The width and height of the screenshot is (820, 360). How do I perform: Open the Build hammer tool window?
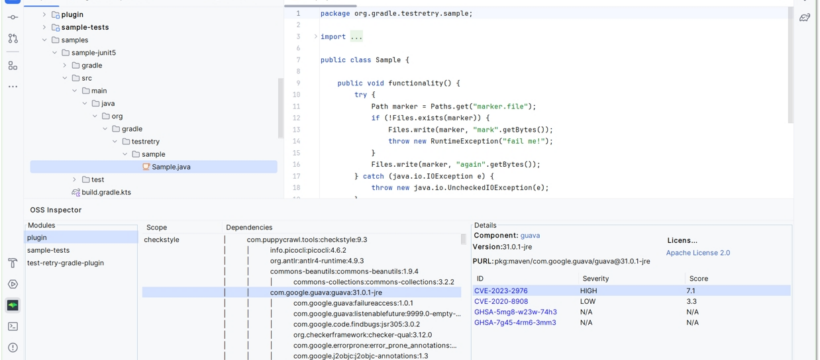click(13, 263)
